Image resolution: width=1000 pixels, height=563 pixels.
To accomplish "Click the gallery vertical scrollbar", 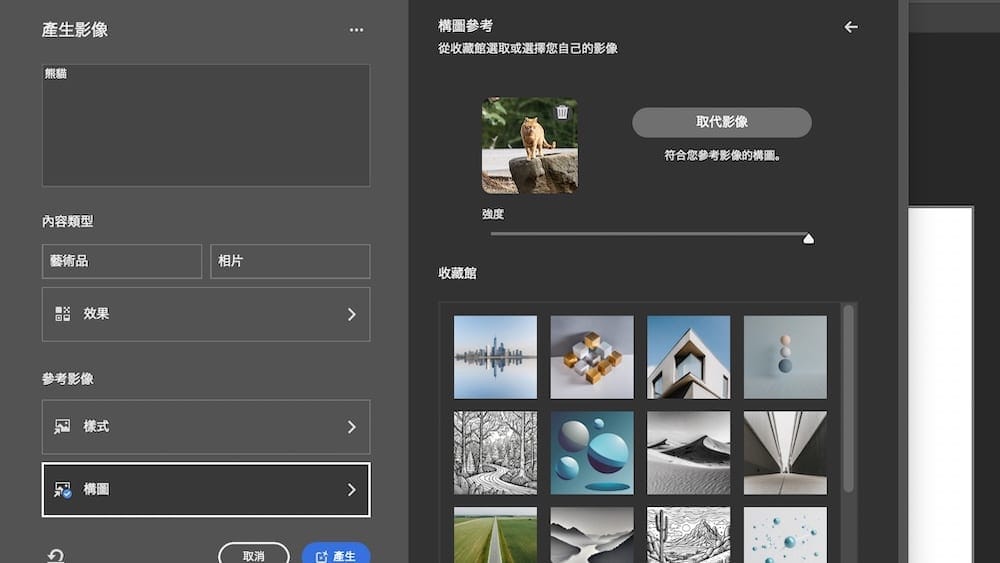I will click(x=848, y=399).
